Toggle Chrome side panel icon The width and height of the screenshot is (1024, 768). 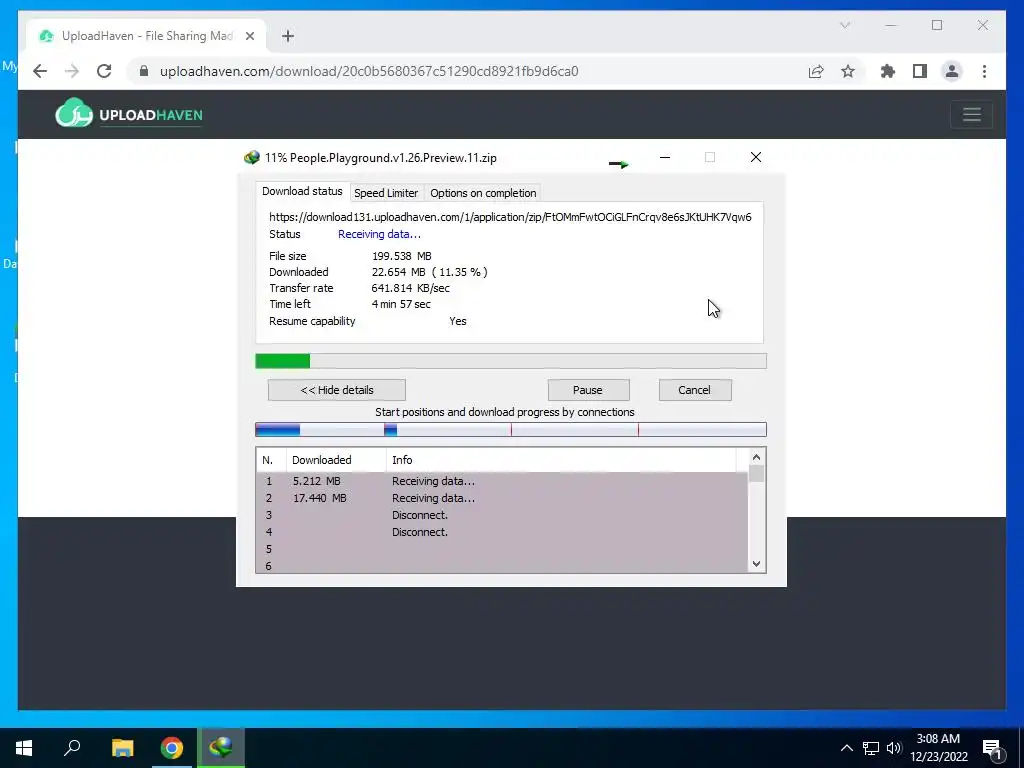click(x=920, y=71)
